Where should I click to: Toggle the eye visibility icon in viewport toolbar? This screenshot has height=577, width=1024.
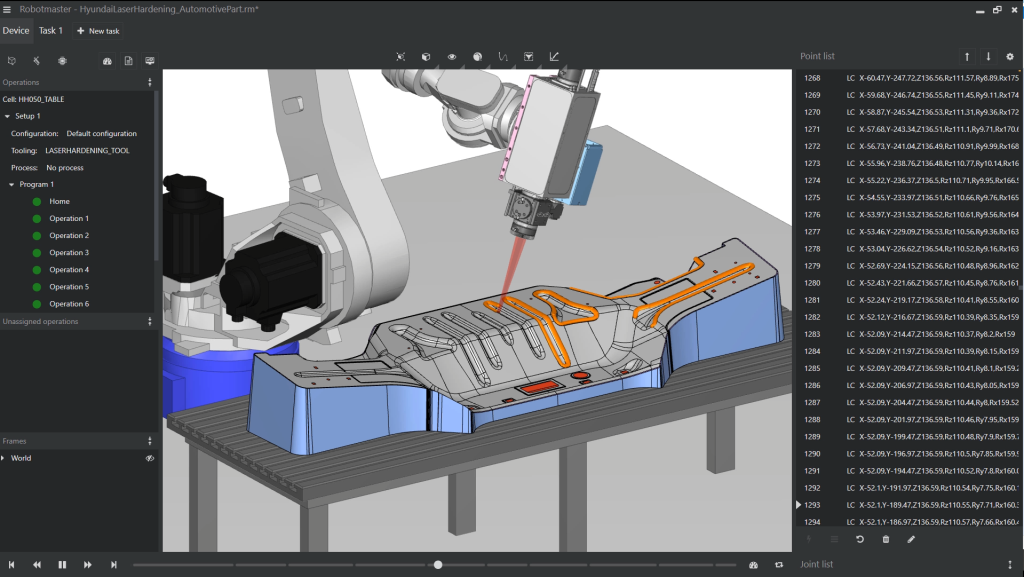451,57
